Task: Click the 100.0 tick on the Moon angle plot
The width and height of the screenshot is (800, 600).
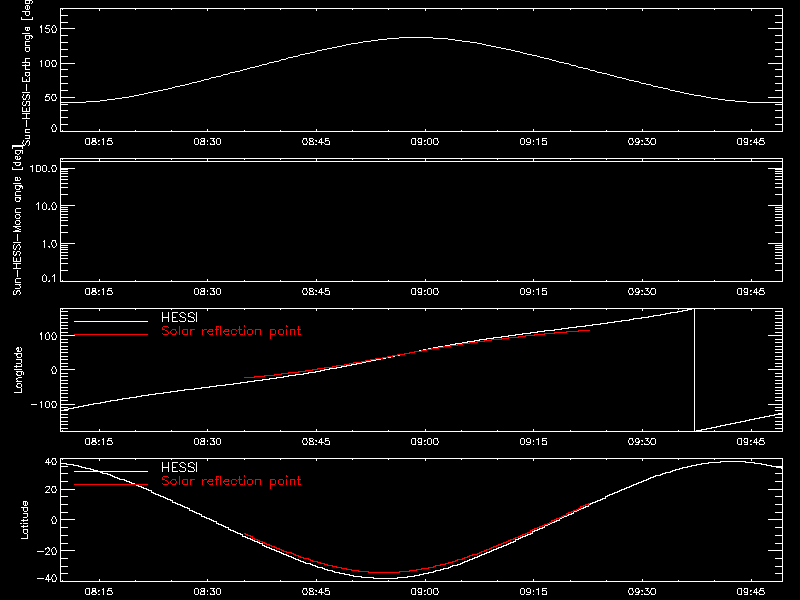Action: [43, 169]
